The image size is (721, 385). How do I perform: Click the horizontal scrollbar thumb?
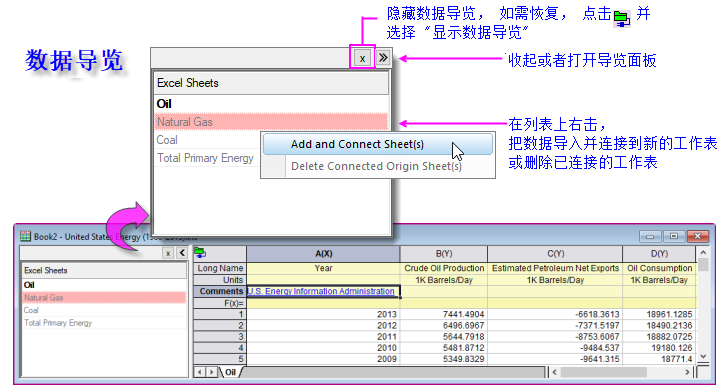tap(604, 372)
